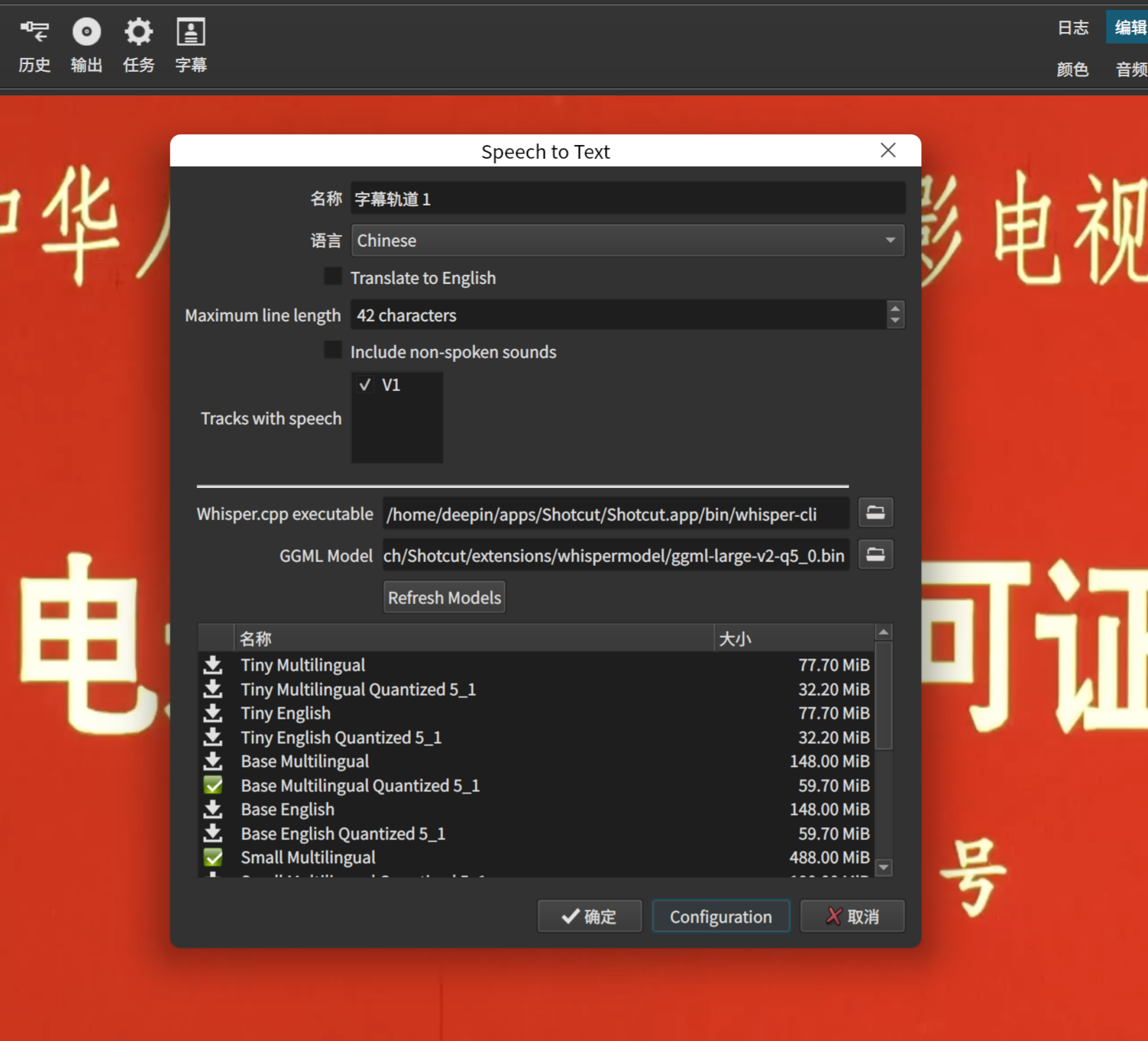Click green check of Base Multilingual Quantized 5_1

pos(213,785)
